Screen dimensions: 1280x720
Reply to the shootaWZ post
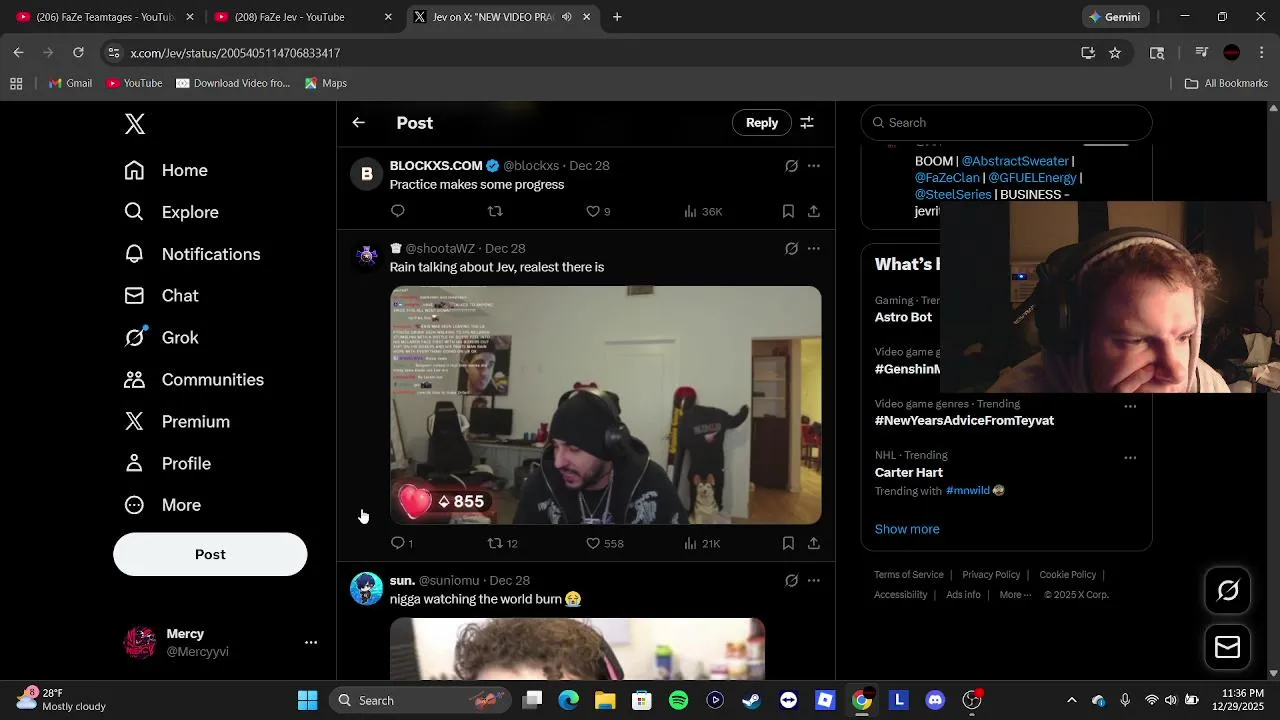(x=401, y=543)
